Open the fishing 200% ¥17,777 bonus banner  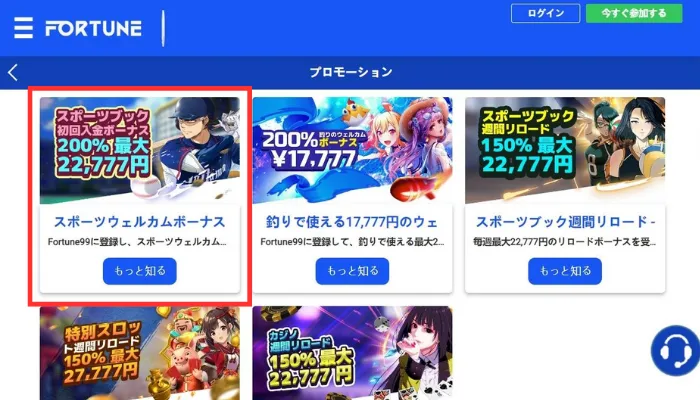pos(352,150)
